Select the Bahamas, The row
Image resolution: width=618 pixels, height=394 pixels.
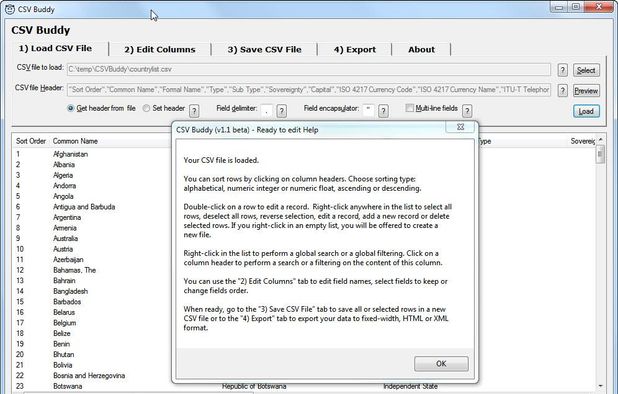click(x=74, y=270)
